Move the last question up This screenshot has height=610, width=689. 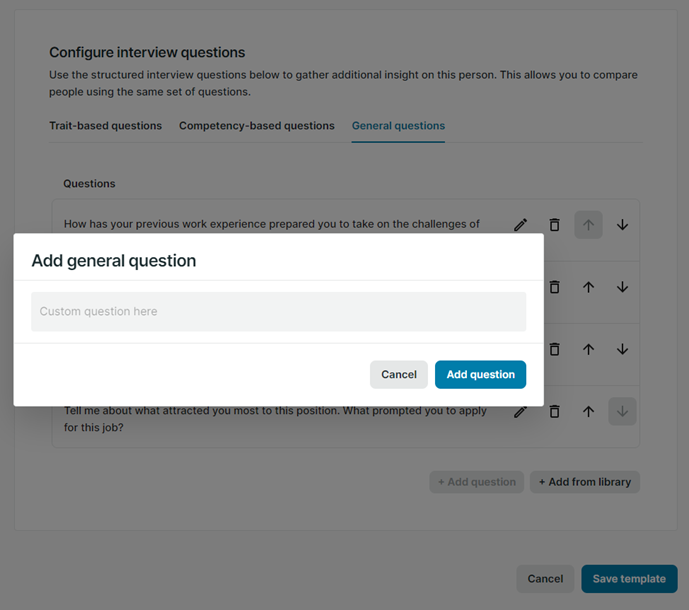click(588, 412)
